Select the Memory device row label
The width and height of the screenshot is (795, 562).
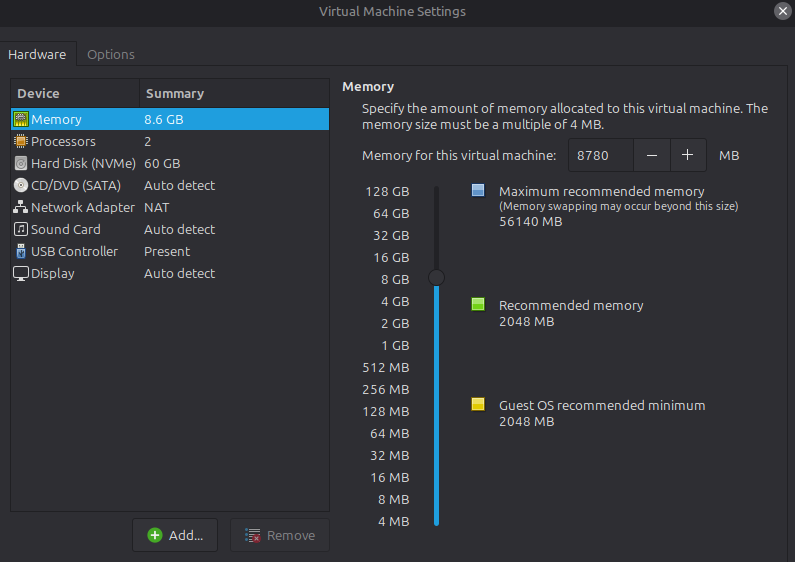pyautogui.click(x=56, y=119)
